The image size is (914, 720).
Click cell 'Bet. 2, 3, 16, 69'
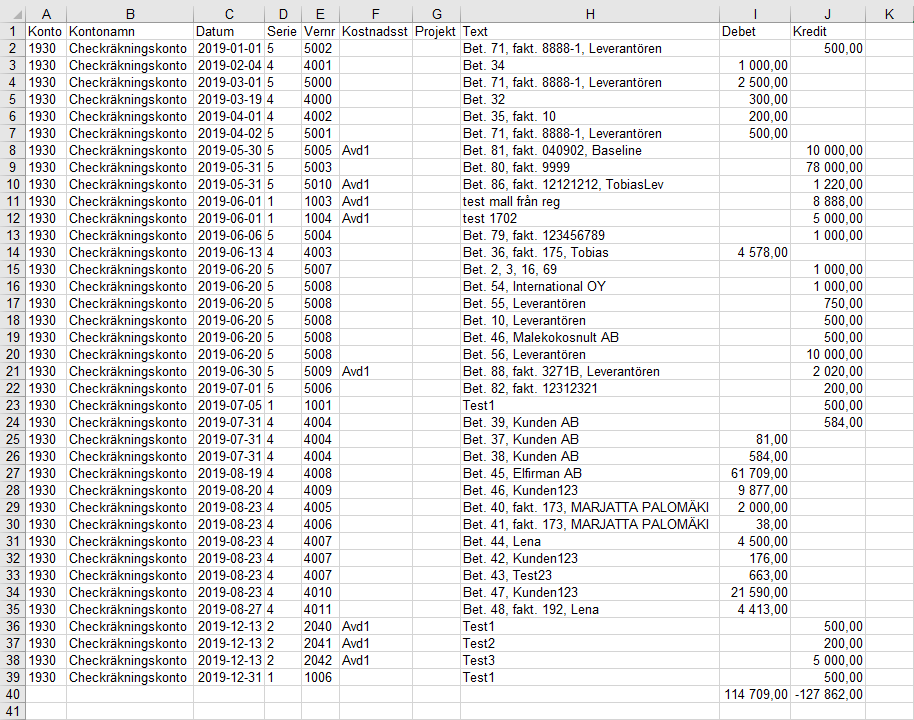tap(590, 269)
